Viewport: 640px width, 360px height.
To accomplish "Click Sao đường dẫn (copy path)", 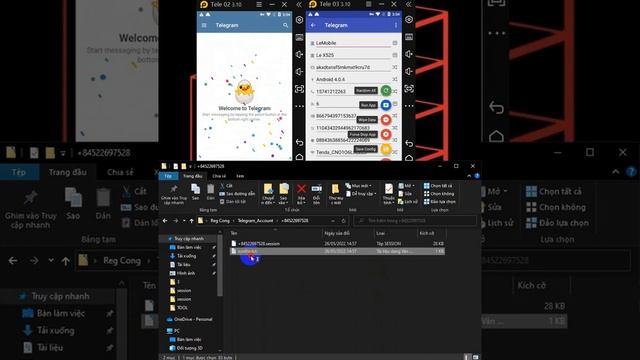I will (237, 193).
